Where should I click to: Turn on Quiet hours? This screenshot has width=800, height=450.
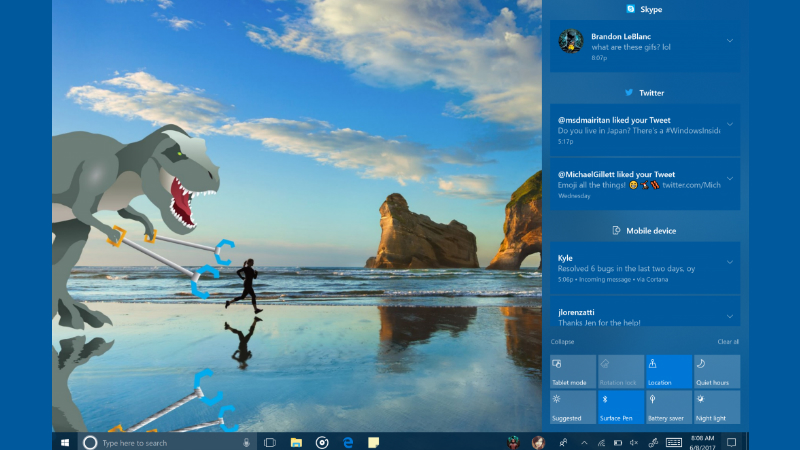coord(716,371)
